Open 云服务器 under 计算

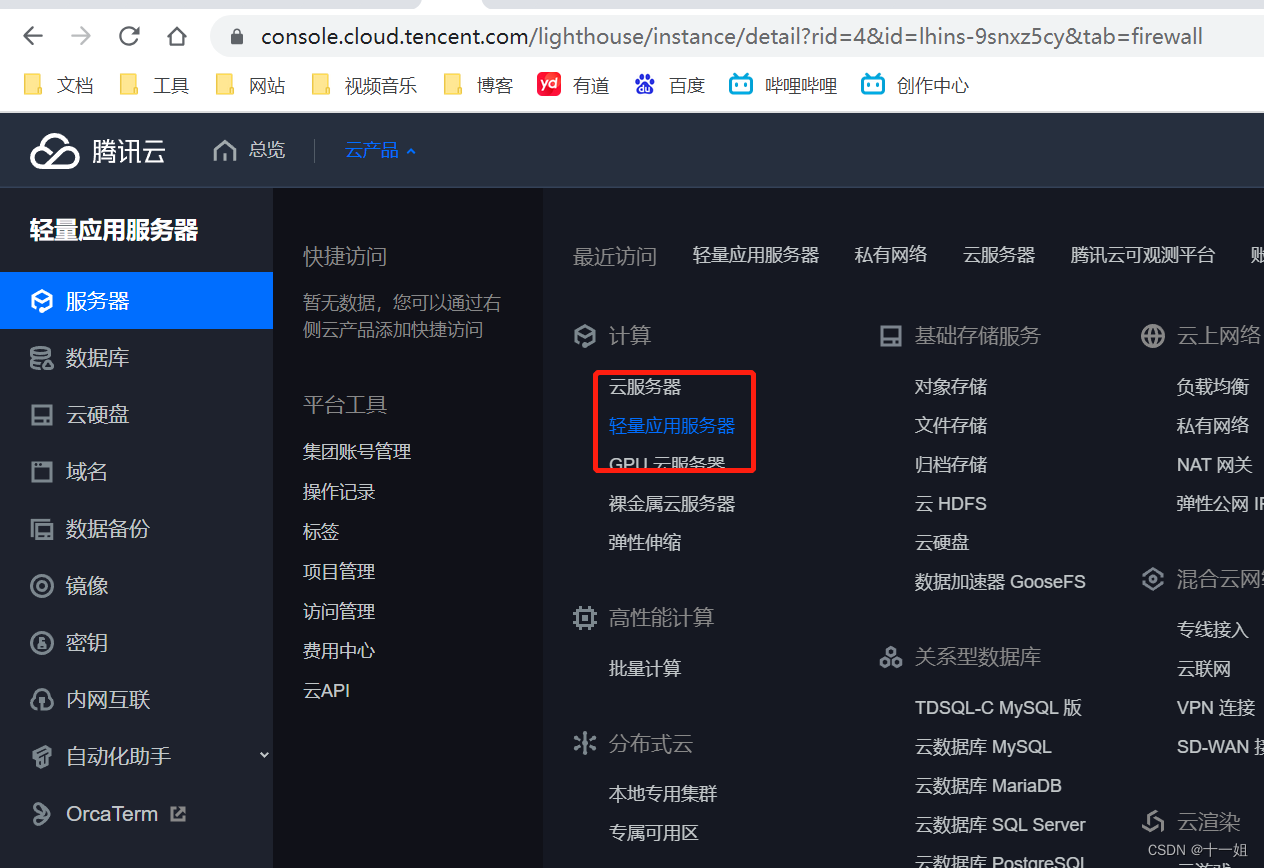[645, 387]
